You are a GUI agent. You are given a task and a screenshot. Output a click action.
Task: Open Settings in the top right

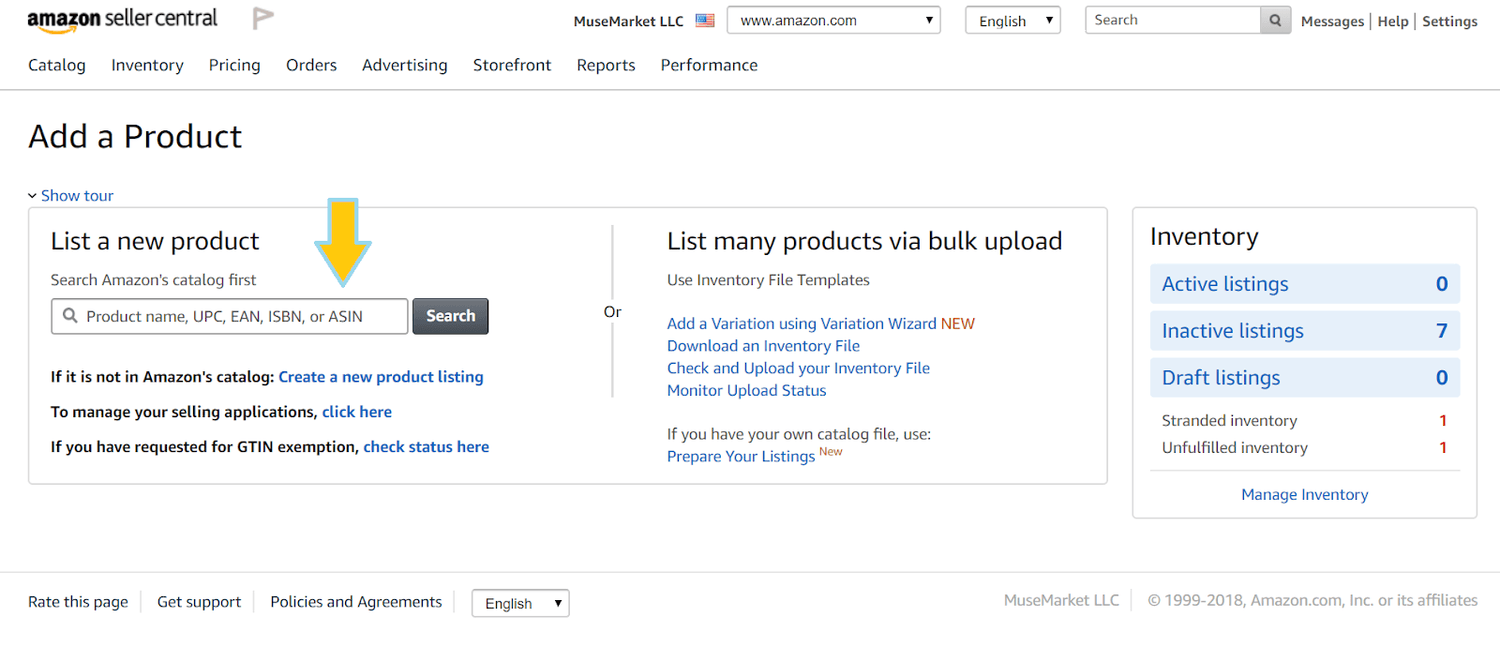coord(1449,21)
